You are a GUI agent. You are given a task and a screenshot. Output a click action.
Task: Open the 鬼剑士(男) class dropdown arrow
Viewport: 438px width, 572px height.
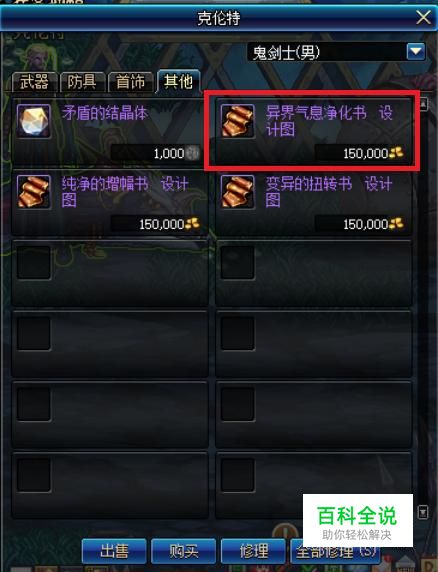coord(416,51)
